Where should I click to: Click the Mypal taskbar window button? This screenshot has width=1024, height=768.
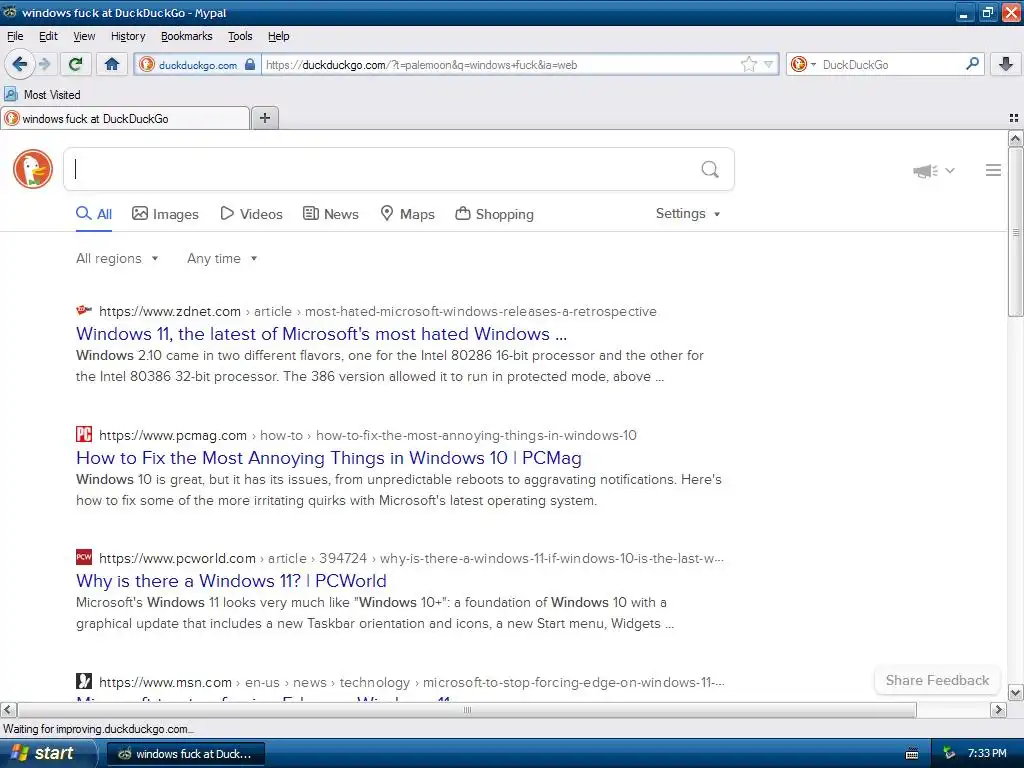click(185, 754)
